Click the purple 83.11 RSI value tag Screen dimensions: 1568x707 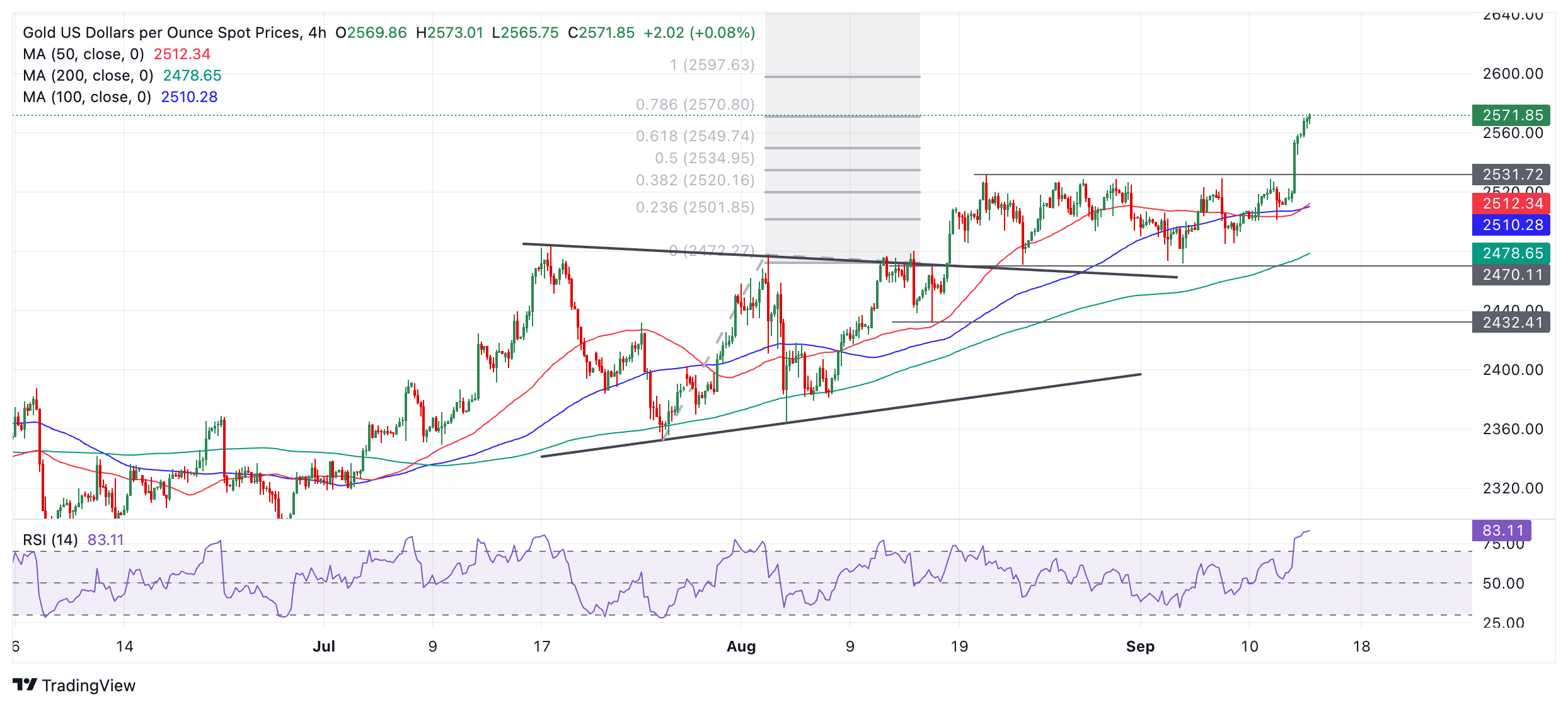(1502, 531)
